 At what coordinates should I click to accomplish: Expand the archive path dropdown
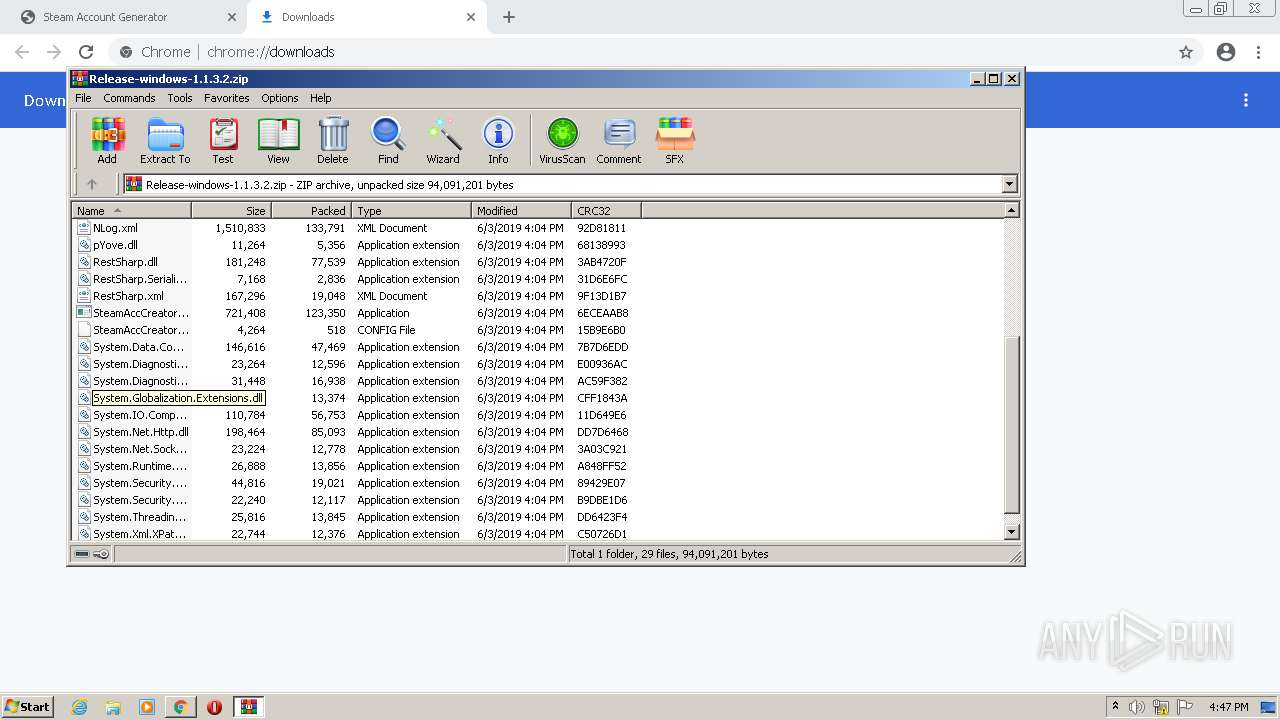(x=1009, y=184)
